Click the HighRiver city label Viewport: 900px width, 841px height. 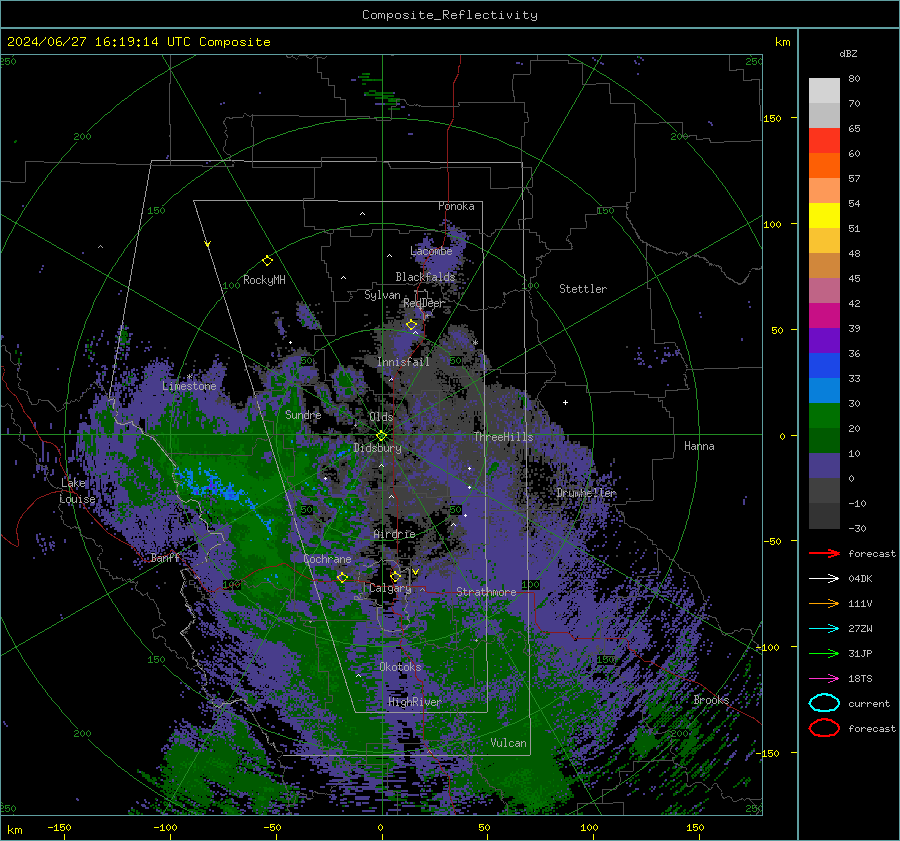pyautogui.click(x=414, y=702)
